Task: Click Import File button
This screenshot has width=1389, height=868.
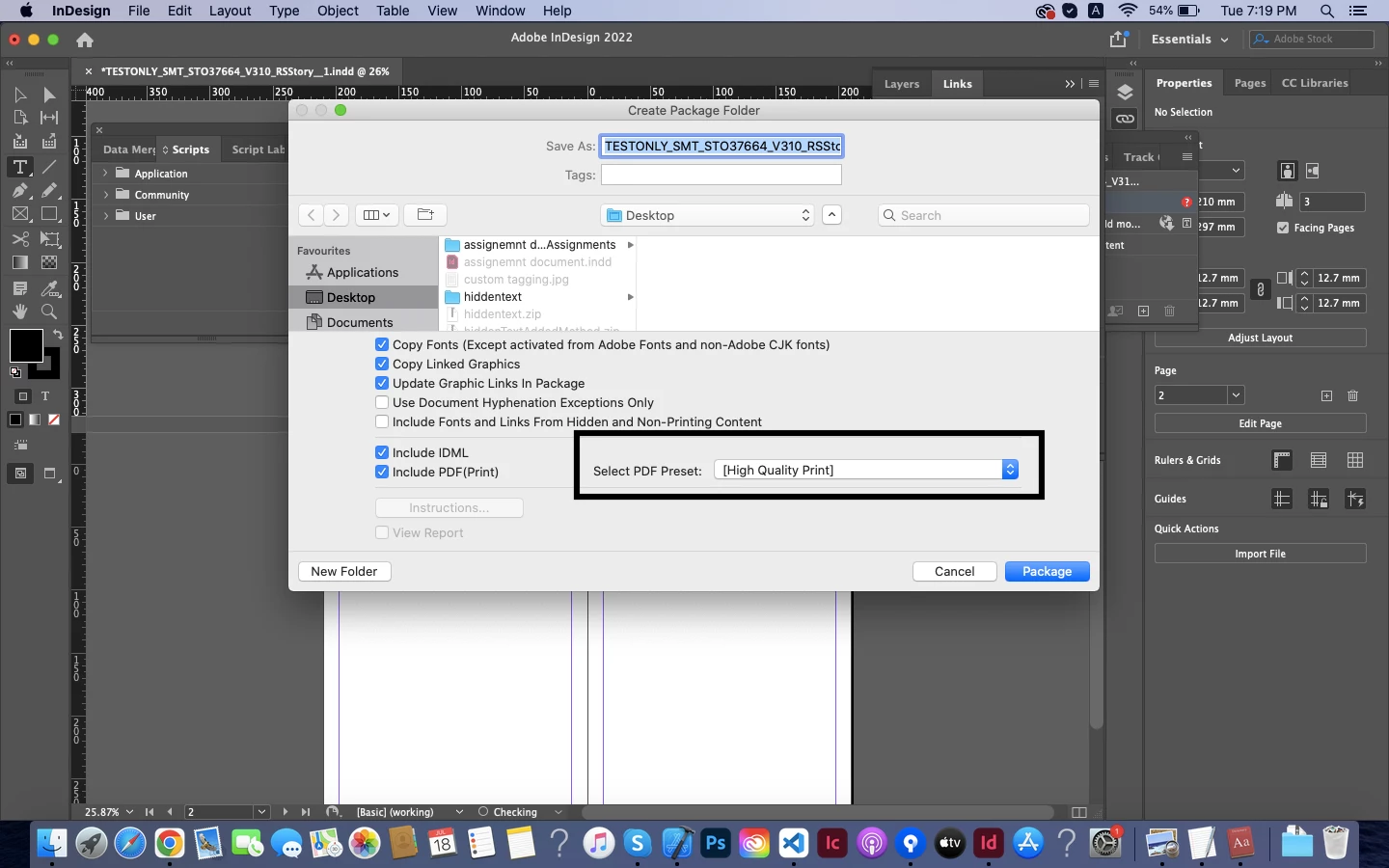Action: (x=1260, y=554)
